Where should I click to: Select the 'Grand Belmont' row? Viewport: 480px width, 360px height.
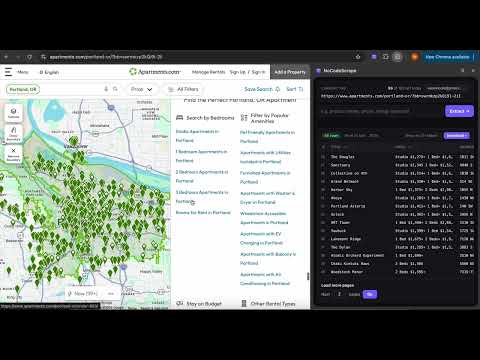click(397, 181)
